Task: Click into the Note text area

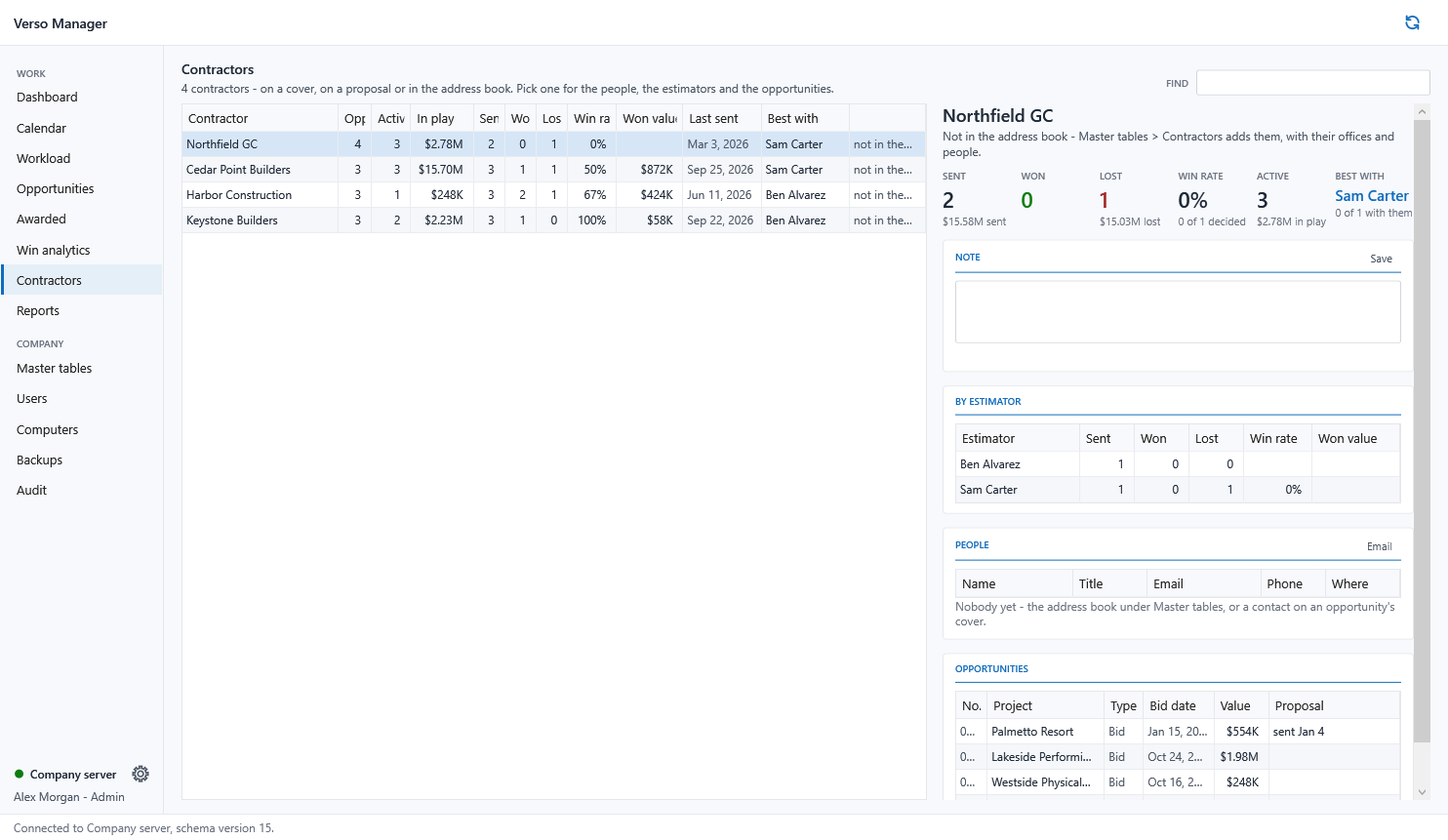Action: 1178,312
